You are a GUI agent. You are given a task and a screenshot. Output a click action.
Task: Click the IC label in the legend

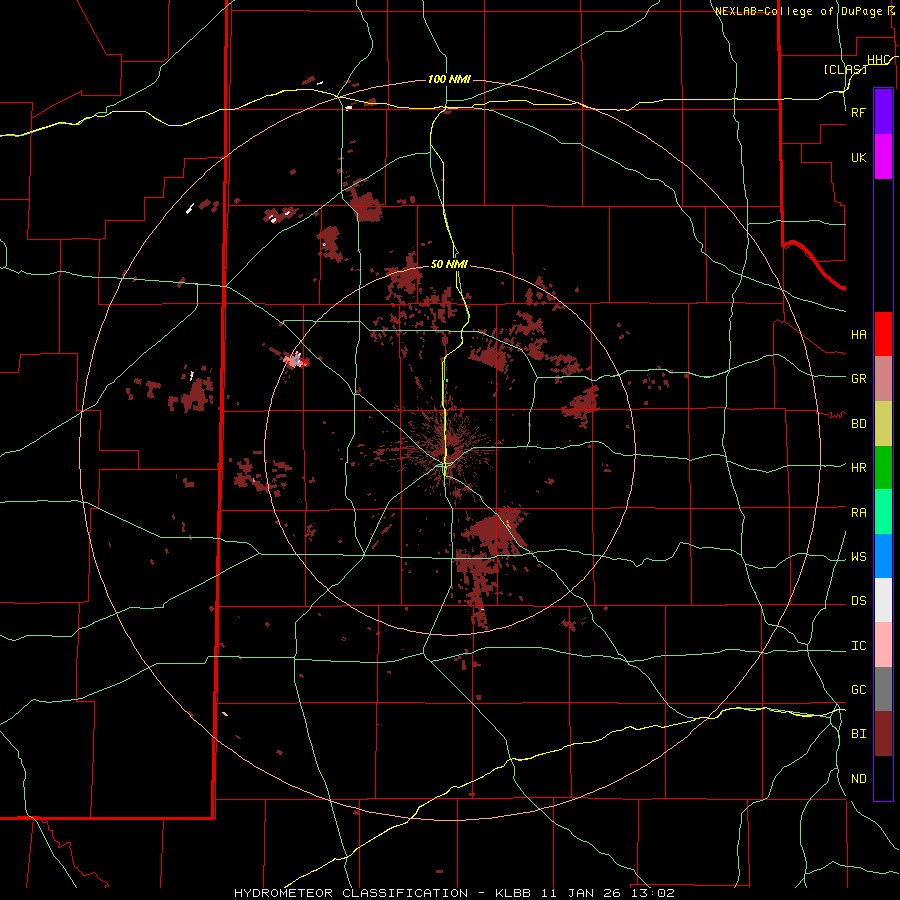pyautogui.click(x=859, y=646)
